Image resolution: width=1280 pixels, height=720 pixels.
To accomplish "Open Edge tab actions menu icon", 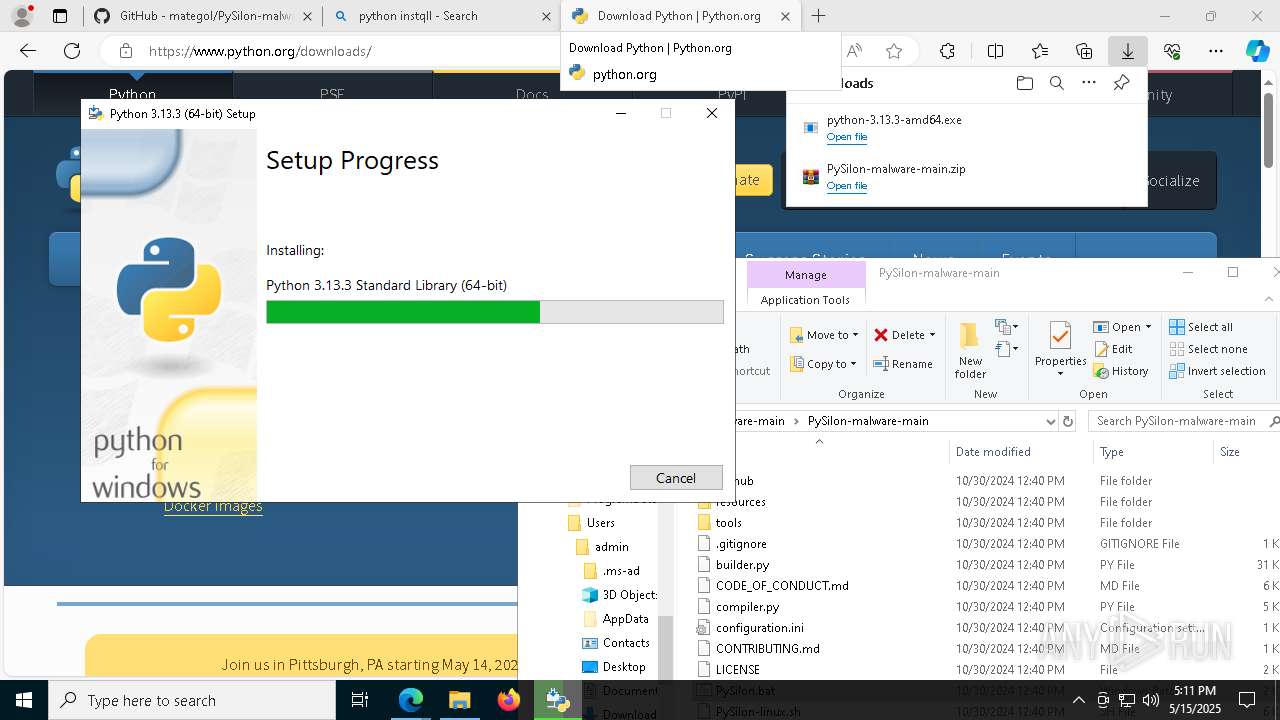I will (60, 16).
